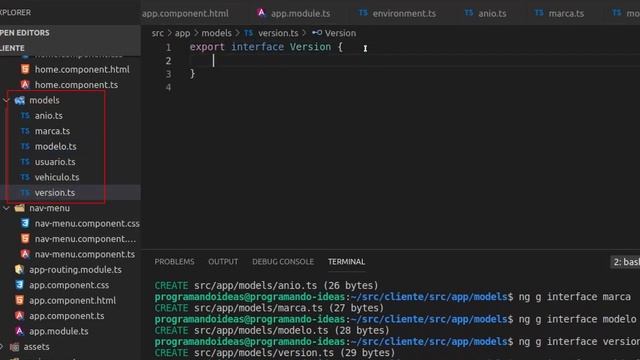Viewport: 640px width, 360px height.
Task: Click the CSS icon beside app.component.css
Action: click(19, 285)
